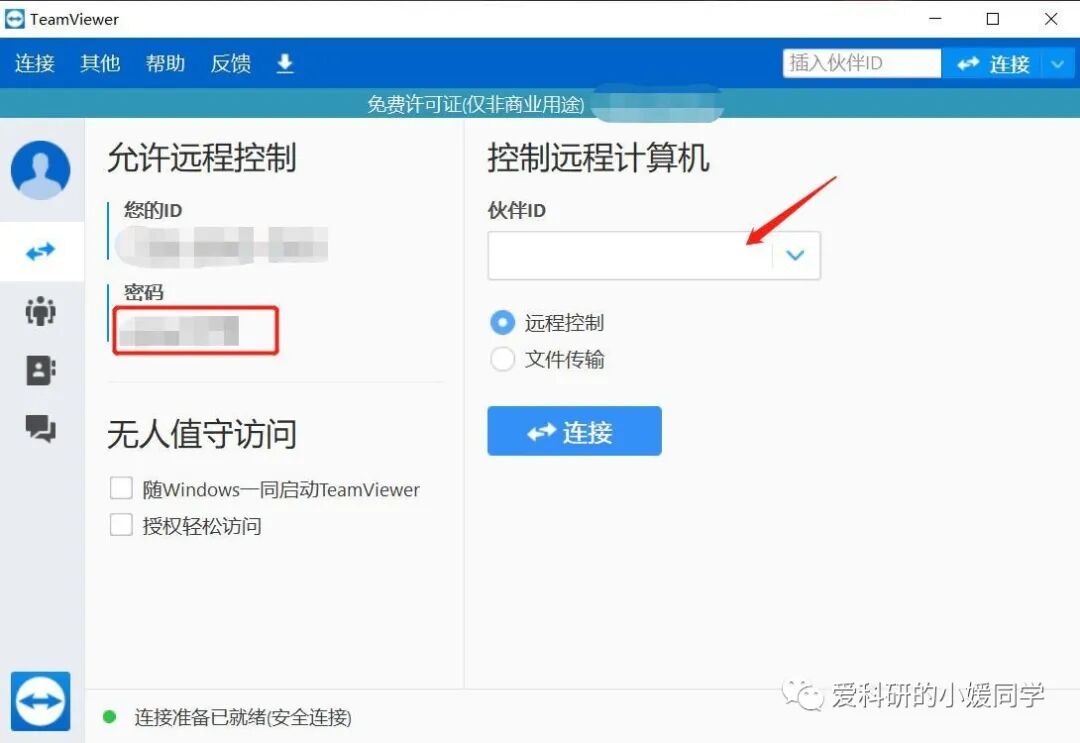Screen dimensions: 1080x743
Task: Click the download arrow icon in menu bar
Action: coord(285,63)
